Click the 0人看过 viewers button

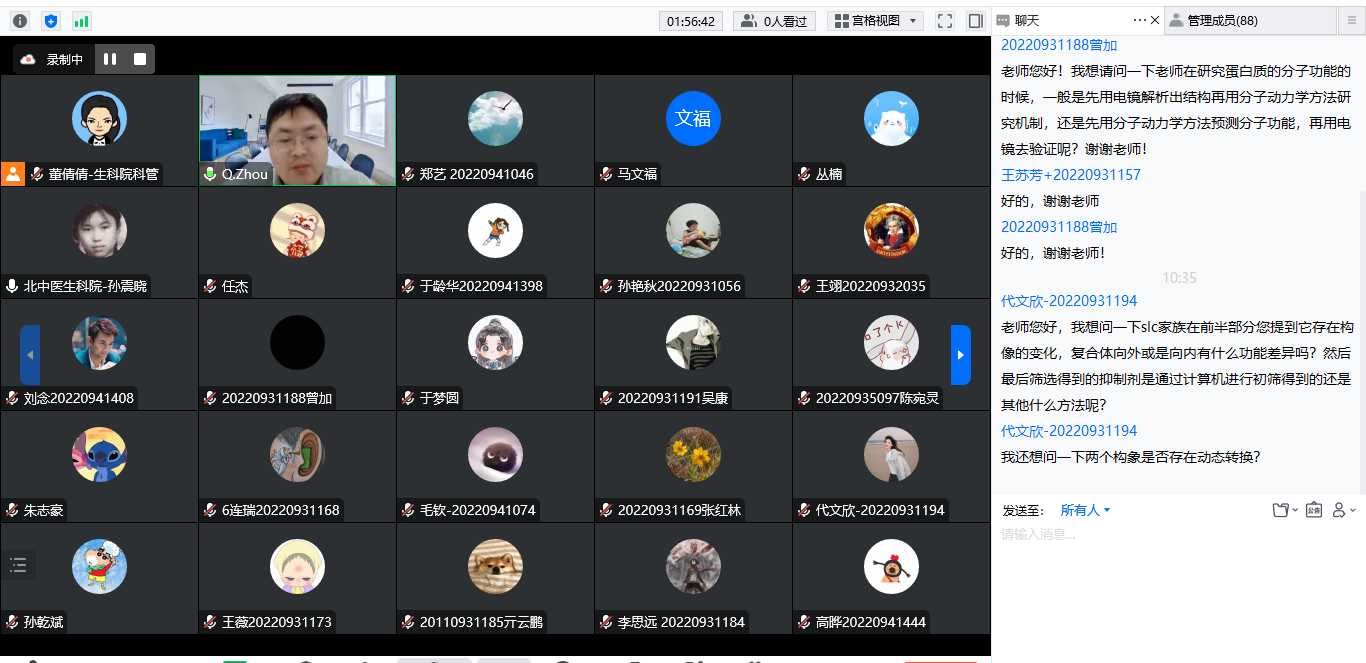click(x=774, y=21)
